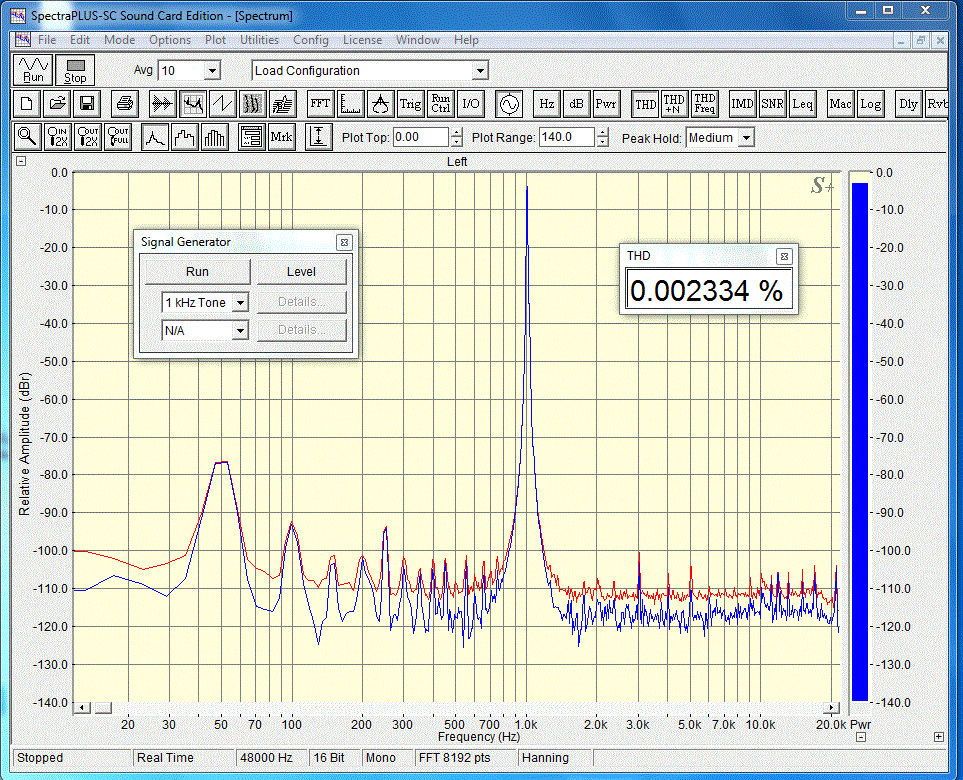This screenshot has height=780, width=963.
Task: Open the Utilities menu
Action: 259,40
